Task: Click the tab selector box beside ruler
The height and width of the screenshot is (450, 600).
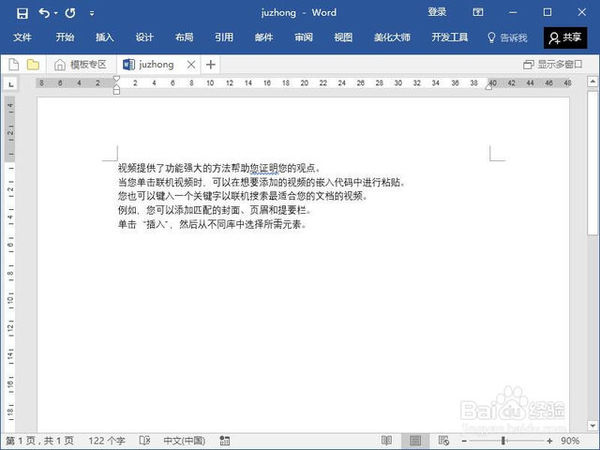Action: 11,84
